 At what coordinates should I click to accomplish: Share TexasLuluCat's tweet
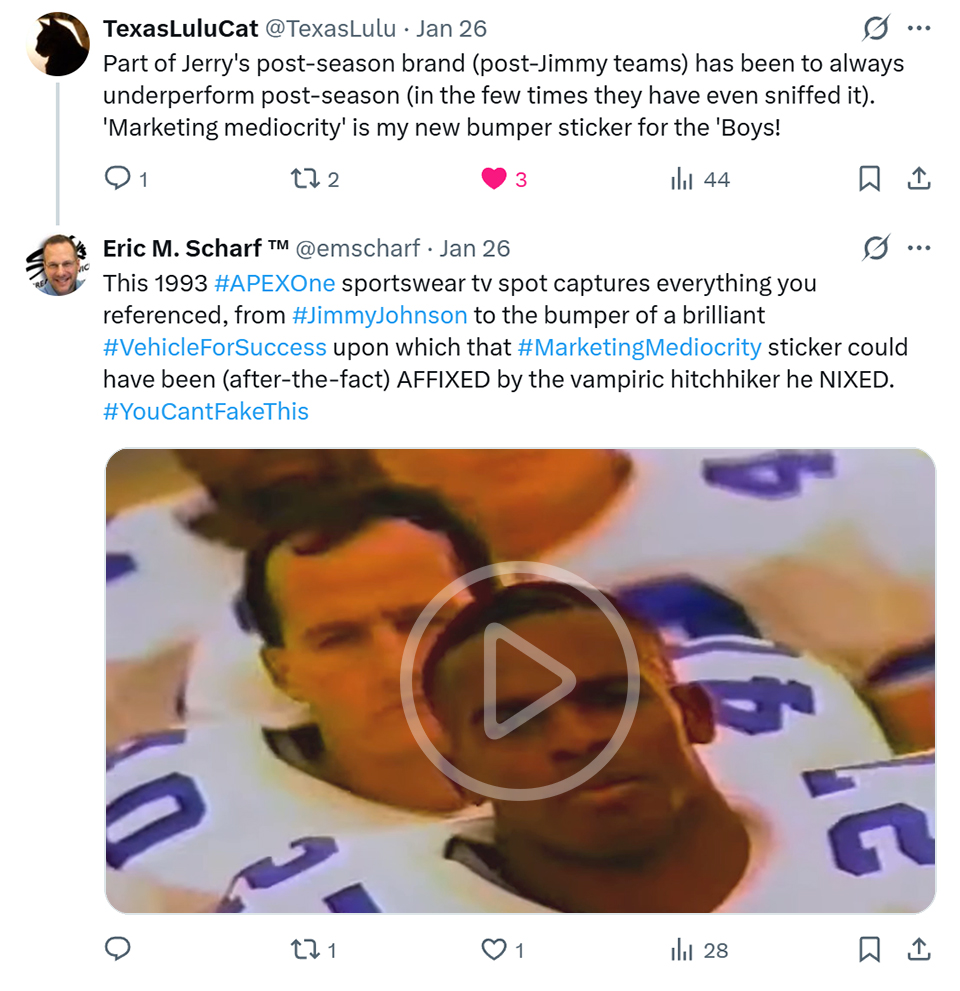919,179
